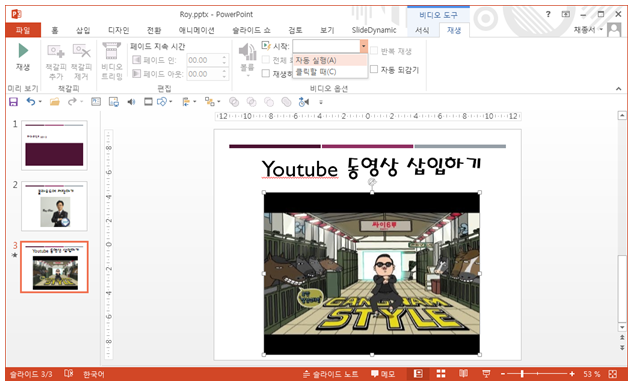Switch to the 서식 video tools tab
This screenshot has width=635, height=384.
coord(422,30)
